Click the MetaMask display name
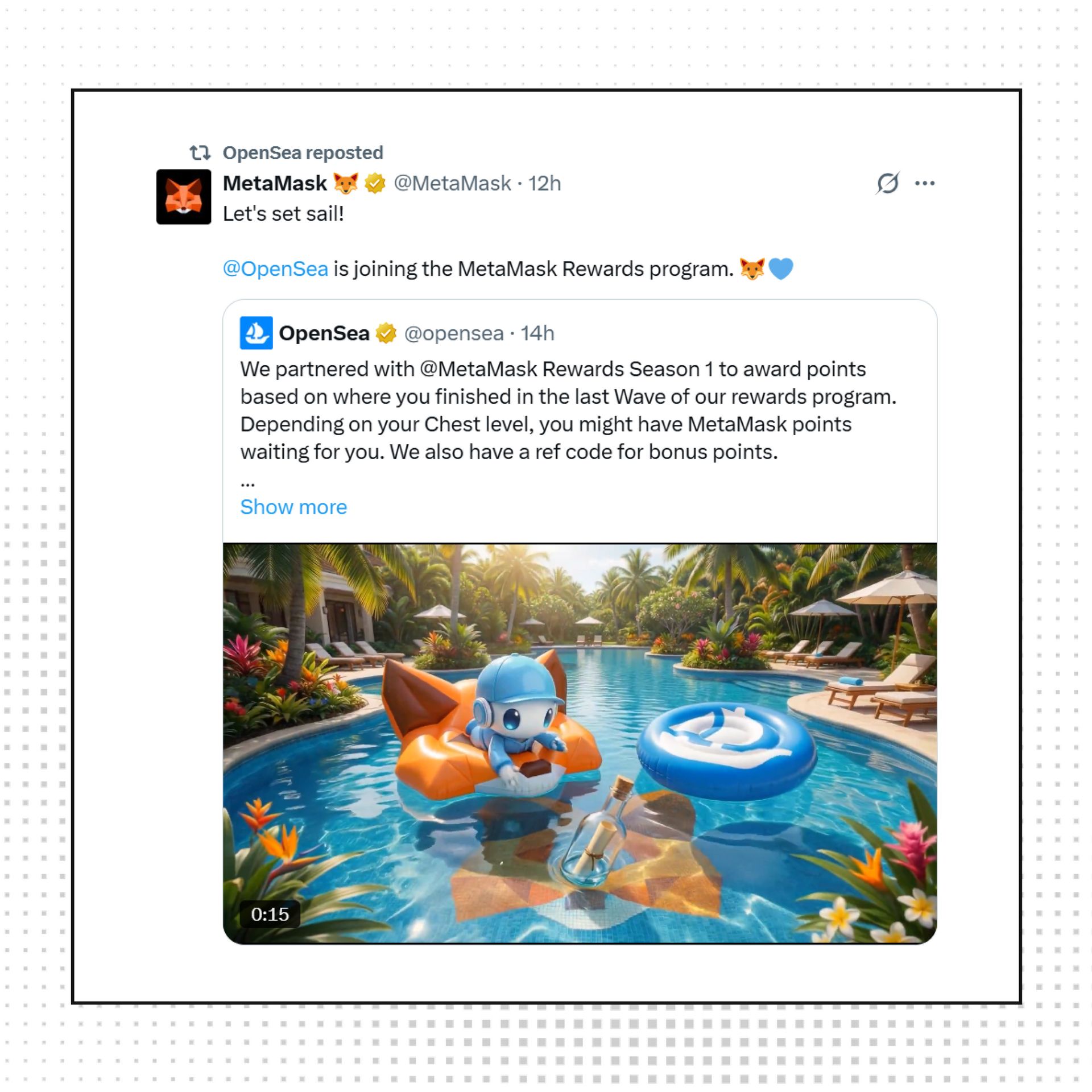 [275, 184]
